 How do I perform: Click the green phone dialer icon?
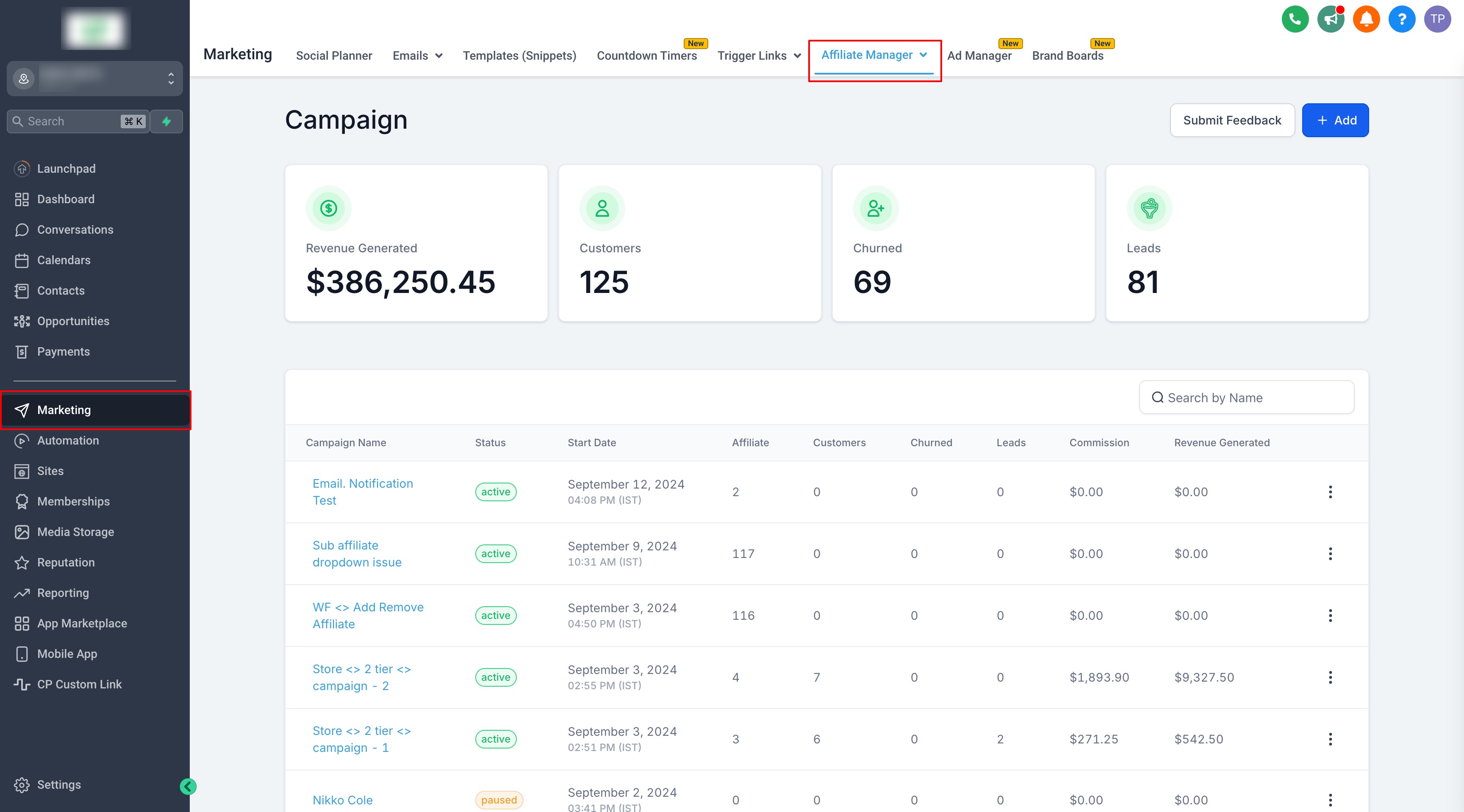pos(1295,19)
